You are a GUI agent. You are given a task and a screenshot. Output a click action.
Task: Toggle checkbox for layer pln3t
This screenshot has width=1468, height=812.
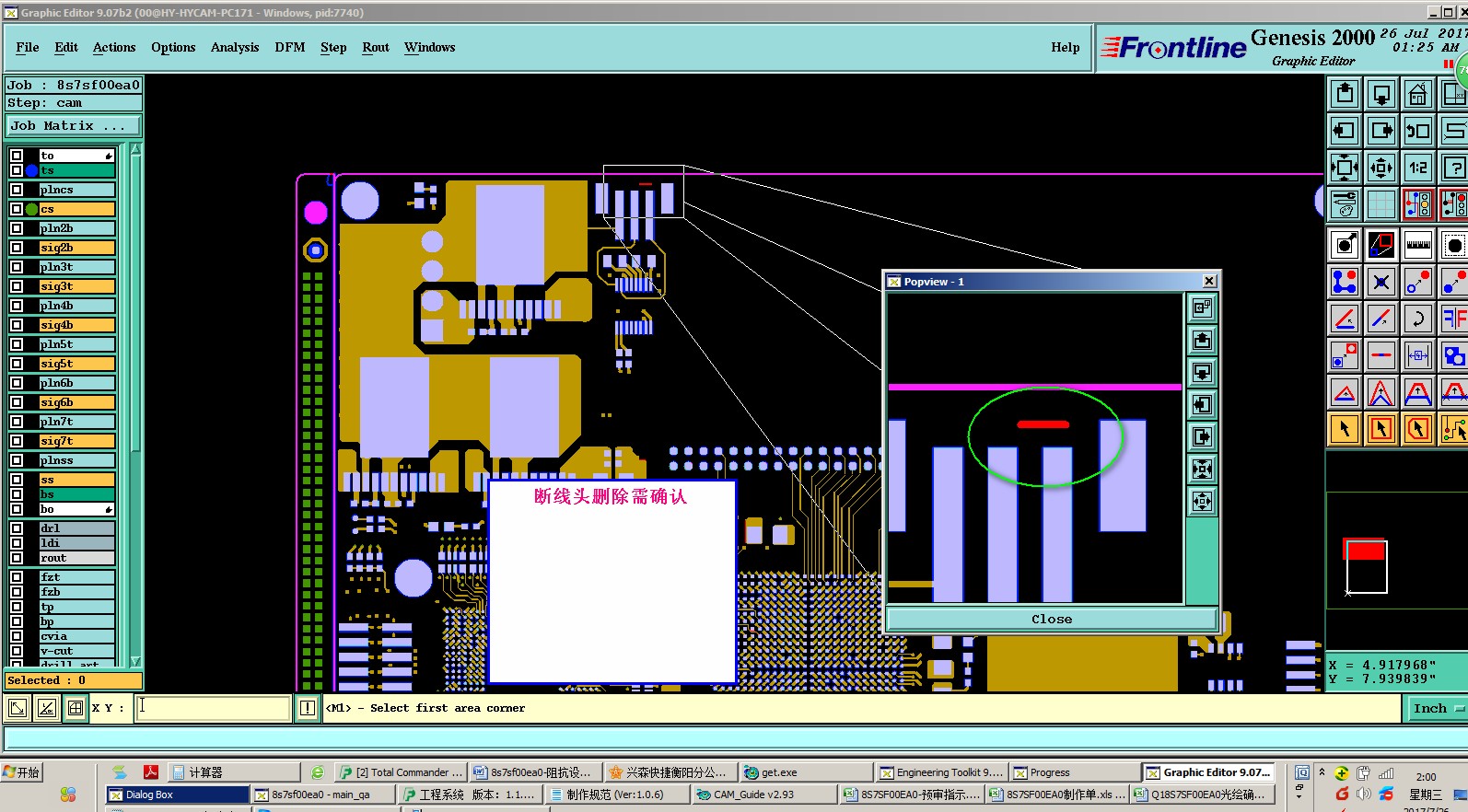point(17,267)
